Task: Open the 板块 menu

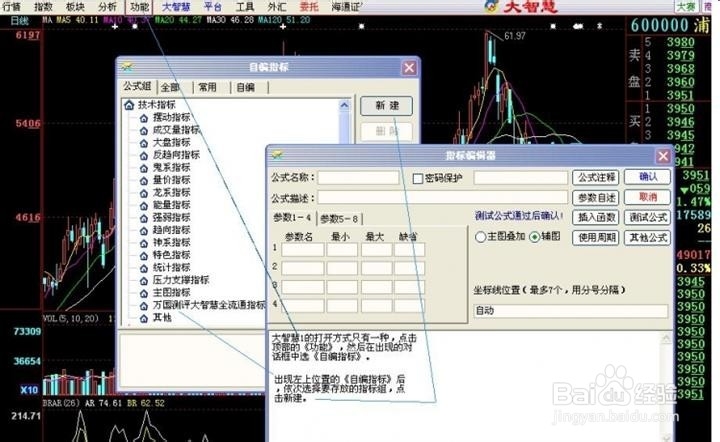Action: coord(75,7)
